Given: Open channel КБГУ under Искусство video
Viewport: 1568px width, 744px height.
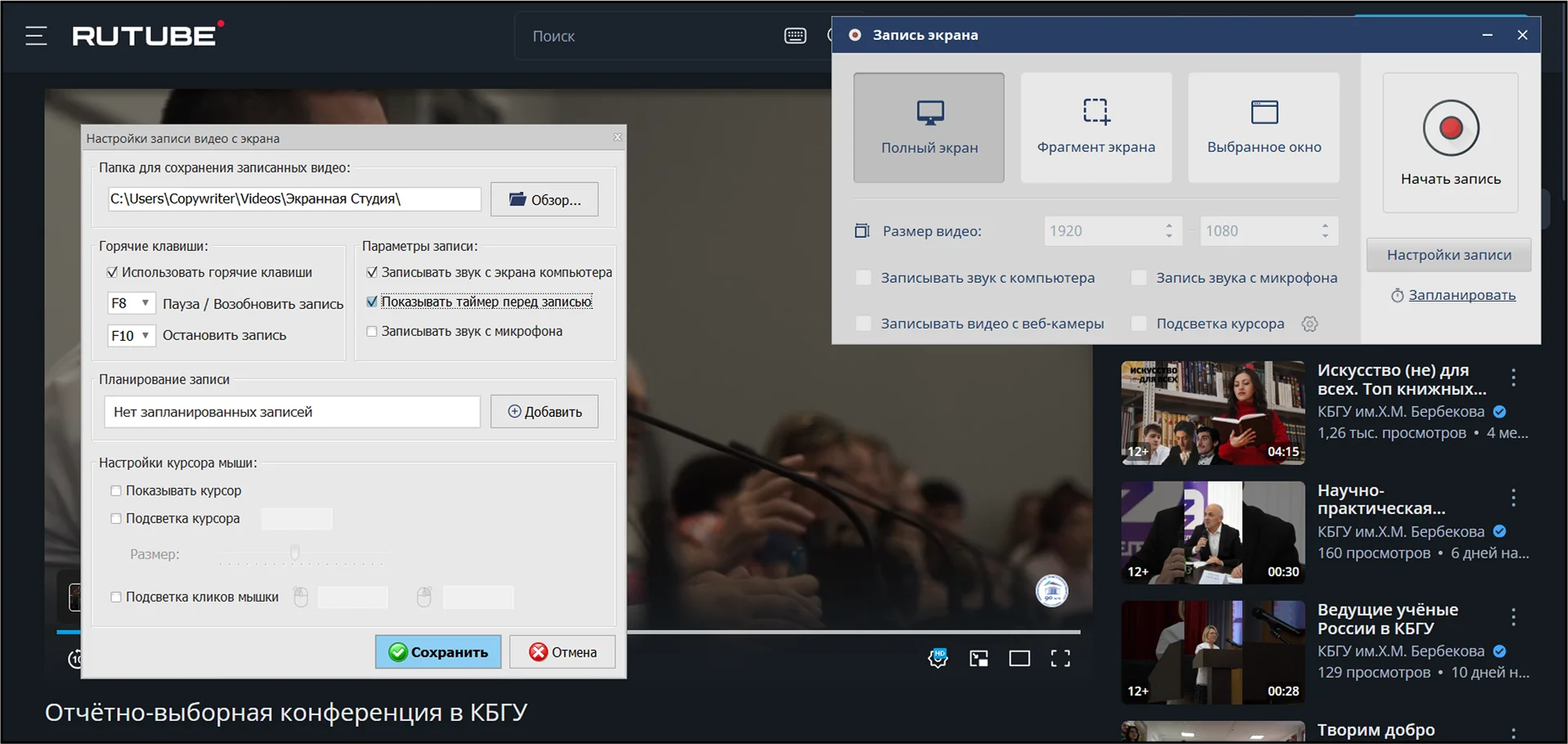Looking at the screenshot, I should pyautogui.click(x=1400, y=411).
